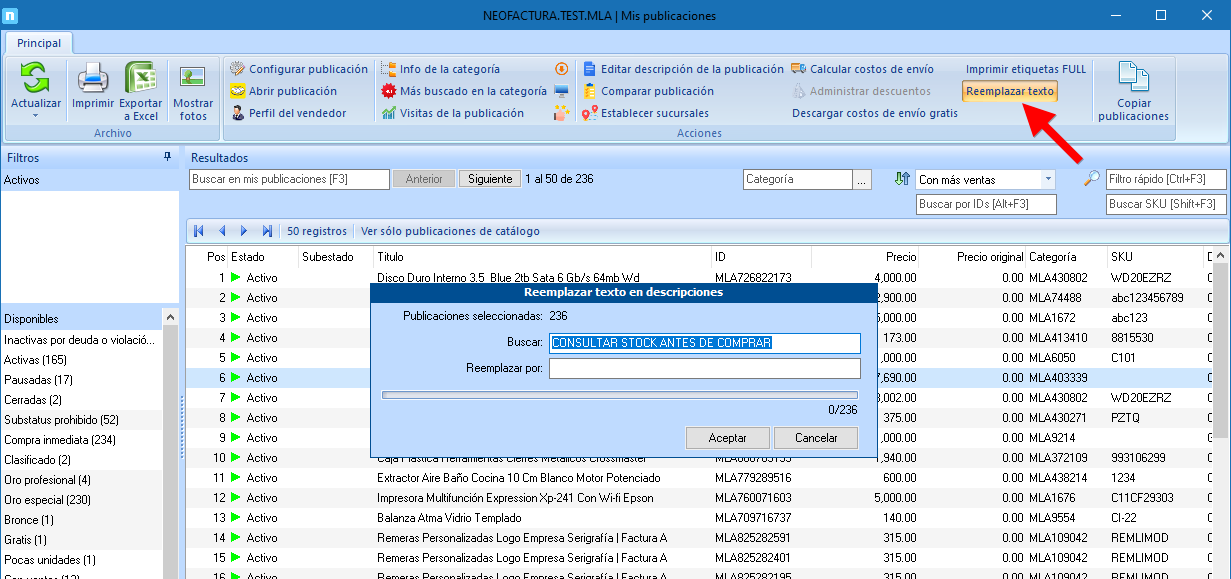Jump to the last page of results
1231x579 pixels.
pos(267,231)
